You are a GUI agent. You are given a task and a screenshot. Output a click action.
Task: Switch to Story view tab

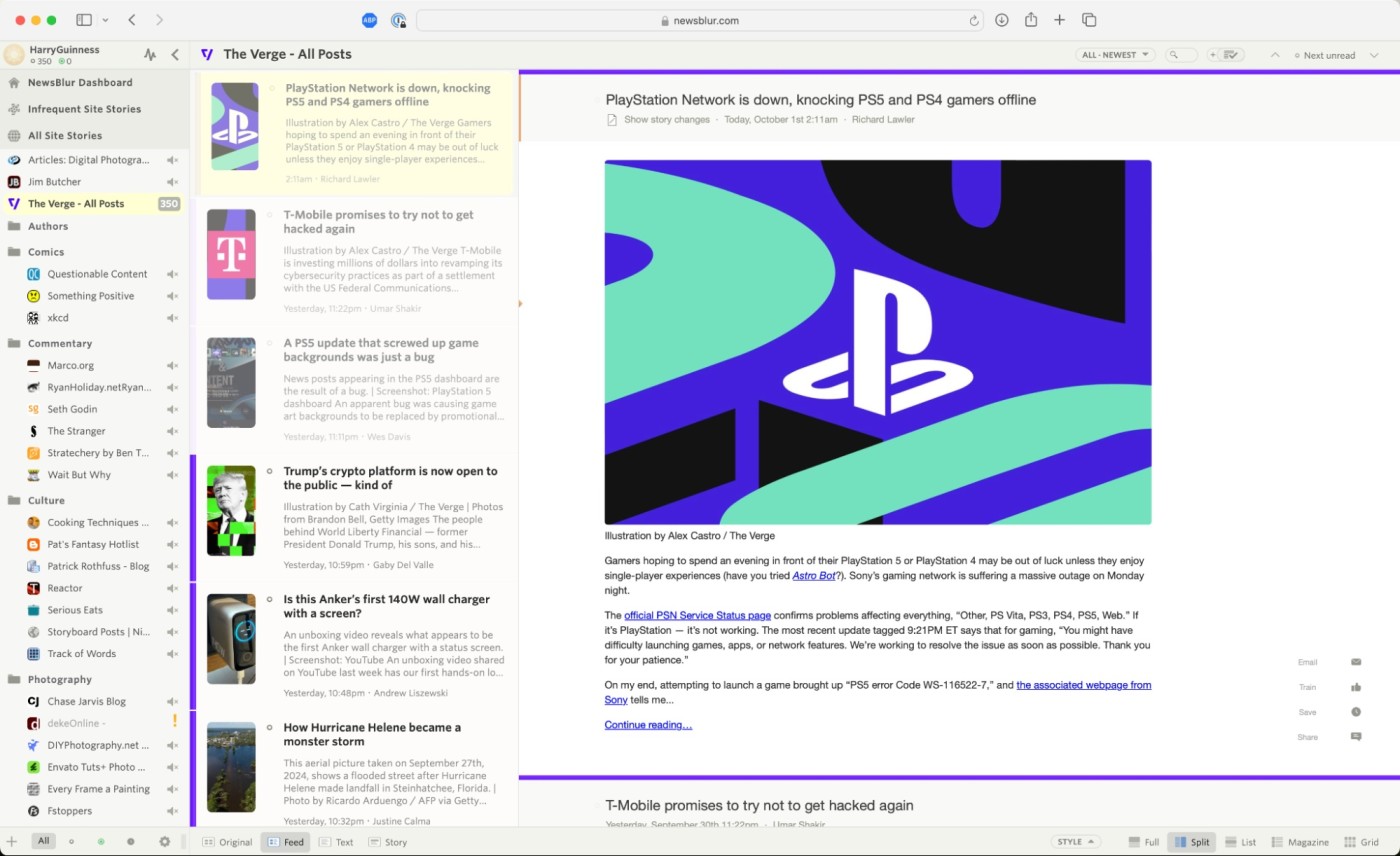tap(388, 842)
